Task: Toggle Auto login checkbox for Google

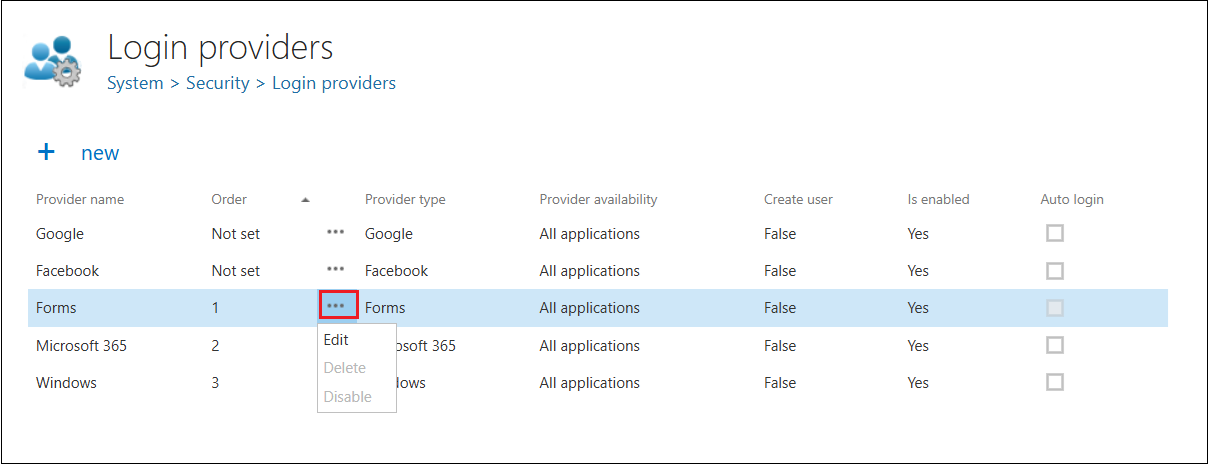Action: pyautogui.click(x=1054, y=233)
